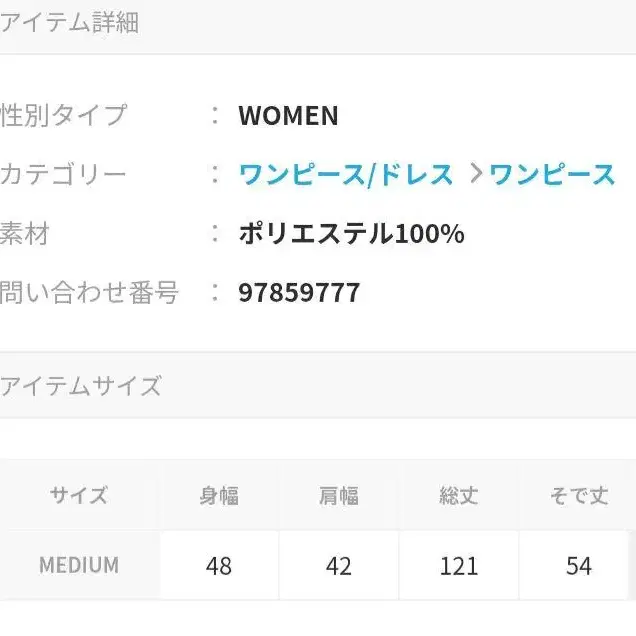This screenshot has width=636, height=636.
Task: Click the 肩幅 column header
Action: [339, 496]
